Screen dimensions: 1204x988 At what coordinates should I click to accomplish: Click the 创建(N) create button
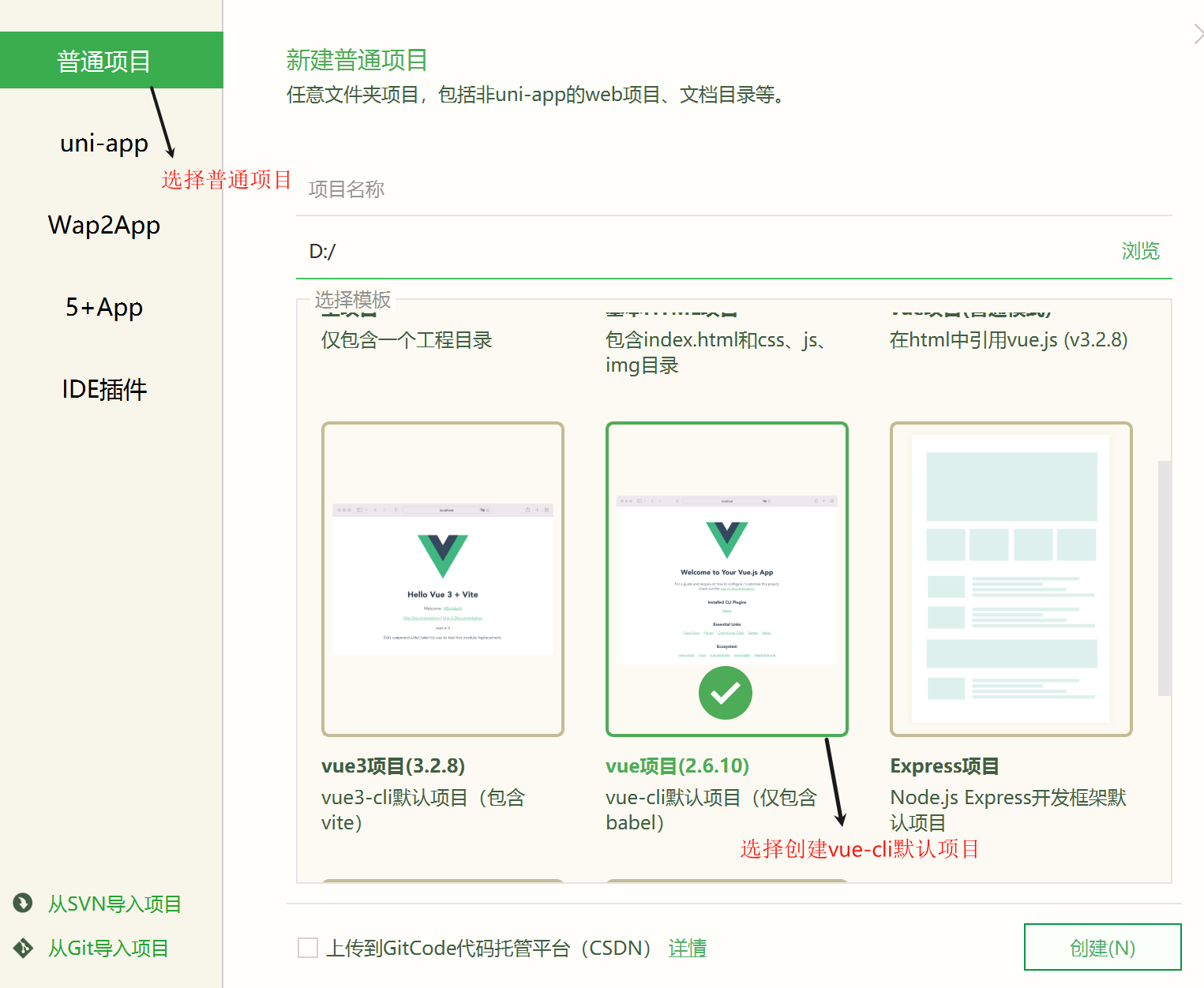pos(1103,947)
